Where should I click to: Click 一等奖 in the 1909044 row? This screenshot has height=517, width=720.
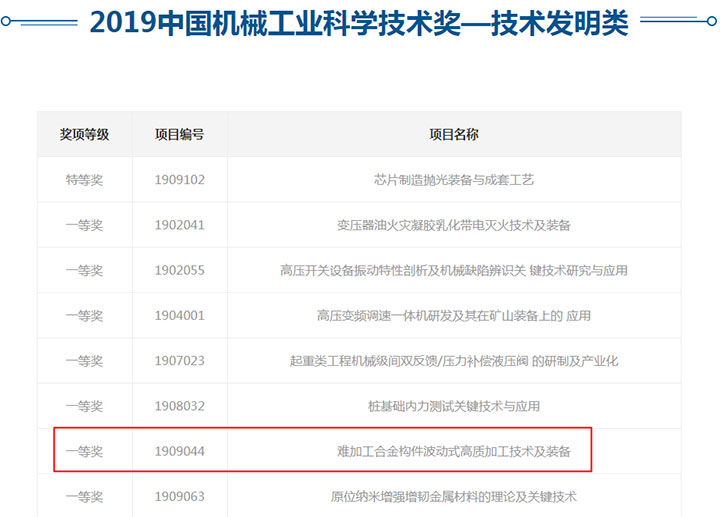click(84, 451)
